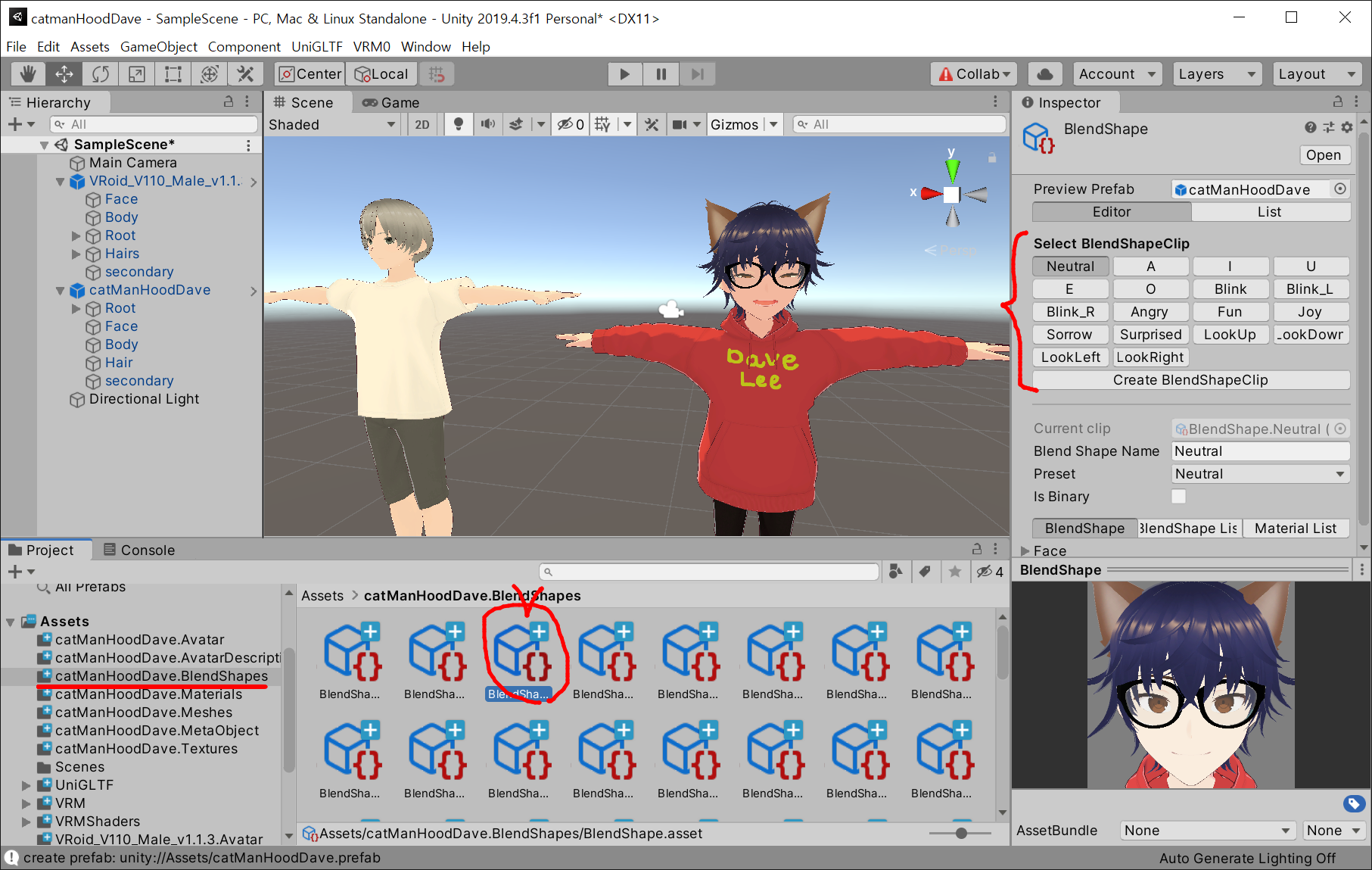Select catManHoodDave.Meshes folder

click(x=143, y=713)
